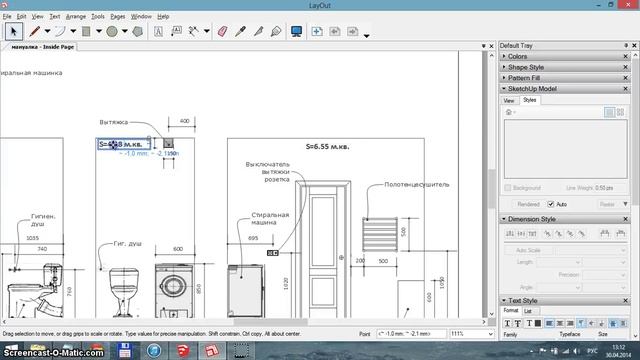Select the Polygon tool
The image size is (640, 360).
[138, 31]
